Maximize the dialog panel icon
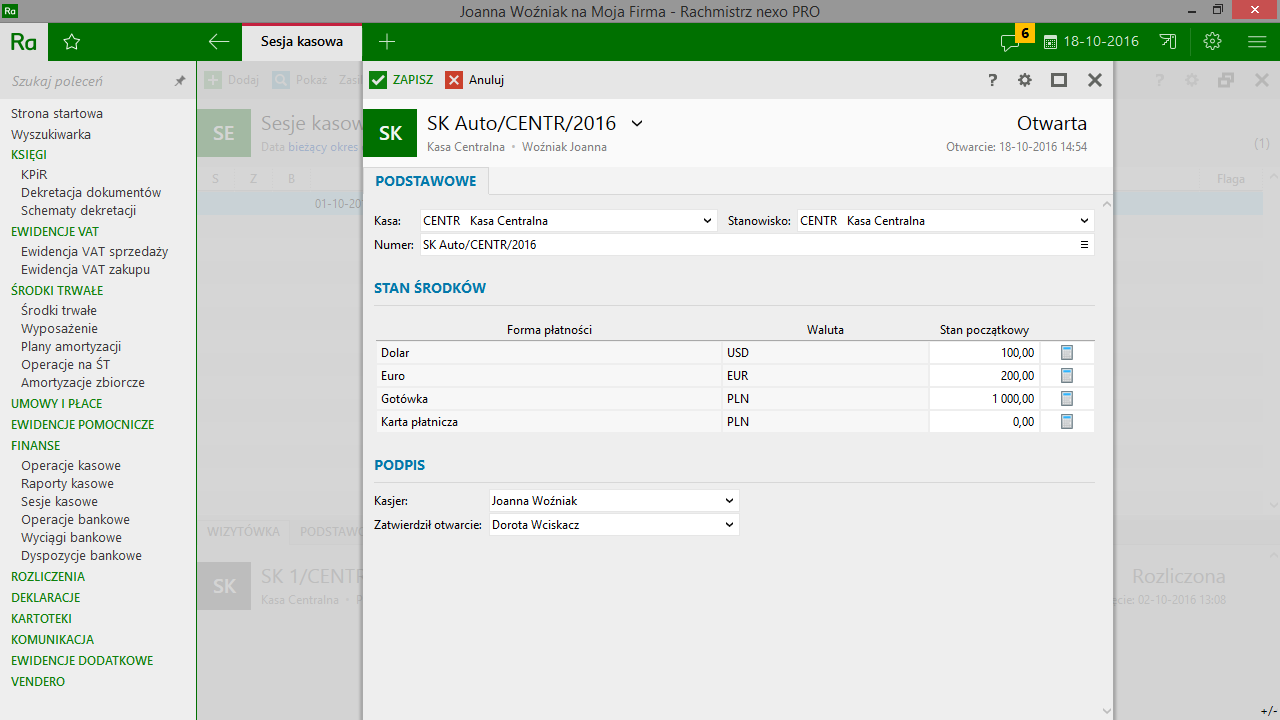 pos(1059,80)
